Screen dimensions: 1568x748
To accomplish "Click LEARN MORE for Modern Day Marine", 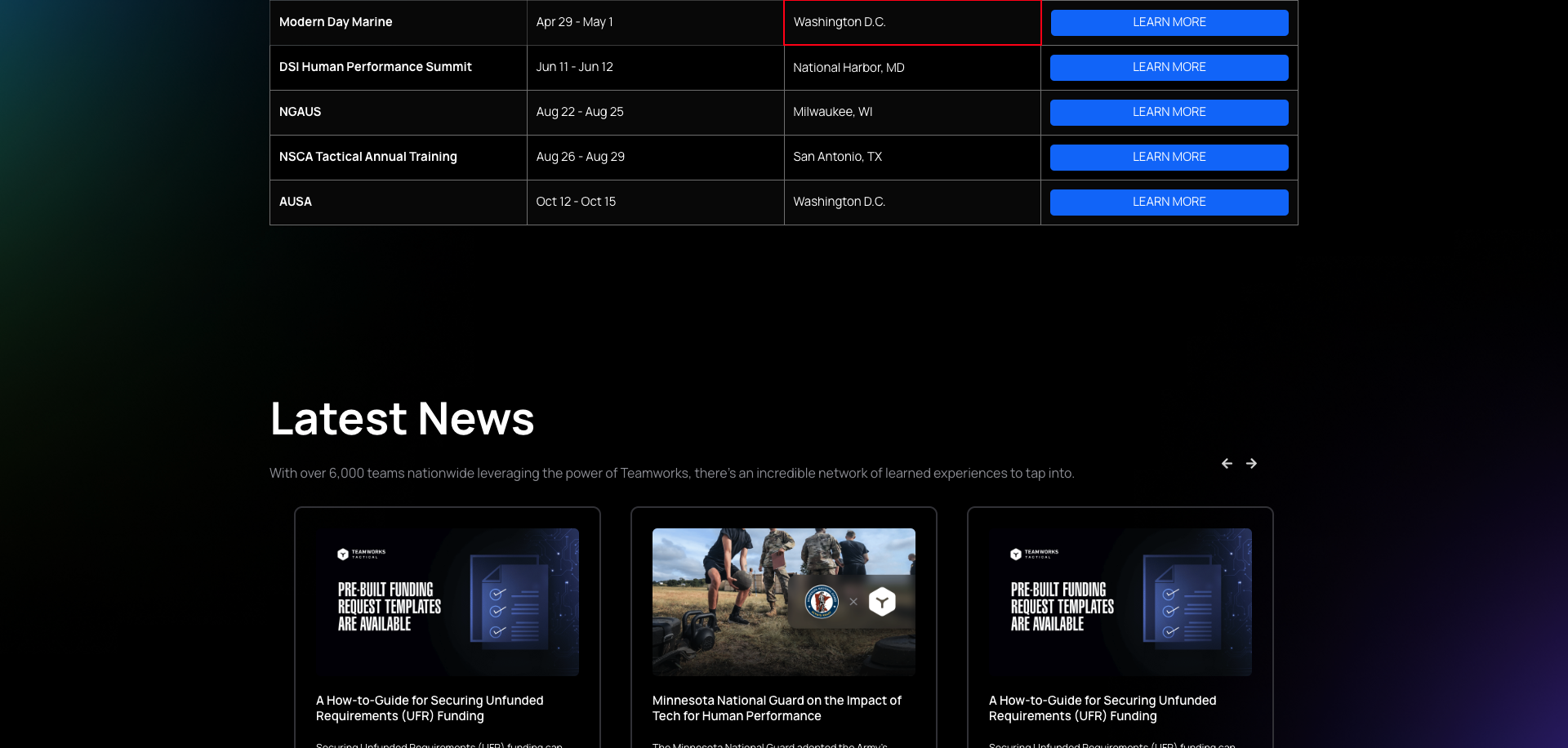I will coord(1169,22).
